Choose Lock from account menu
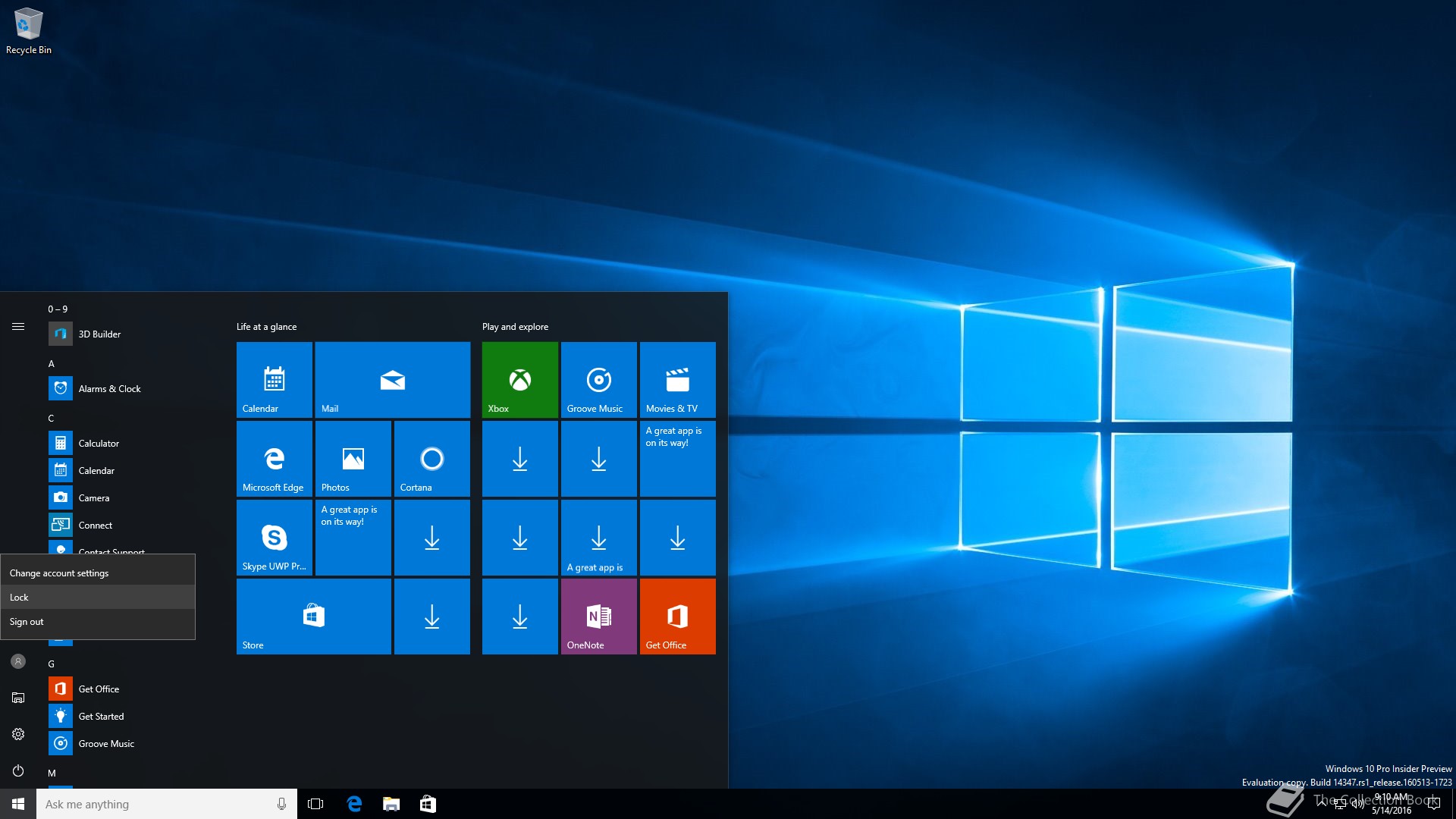 pos(98,598)
